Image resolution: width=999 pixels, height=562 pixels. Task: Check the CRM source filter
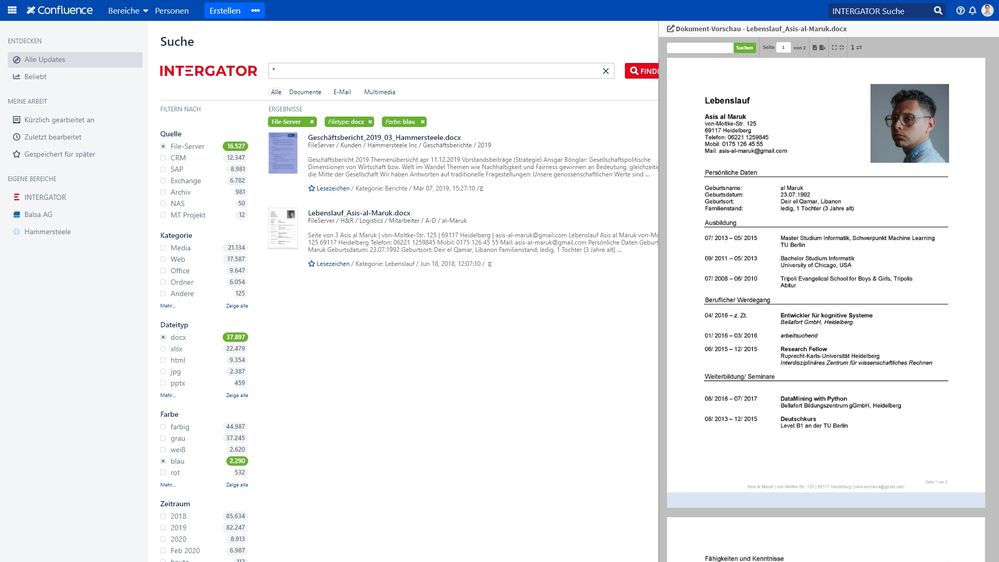tap(163, 158)
